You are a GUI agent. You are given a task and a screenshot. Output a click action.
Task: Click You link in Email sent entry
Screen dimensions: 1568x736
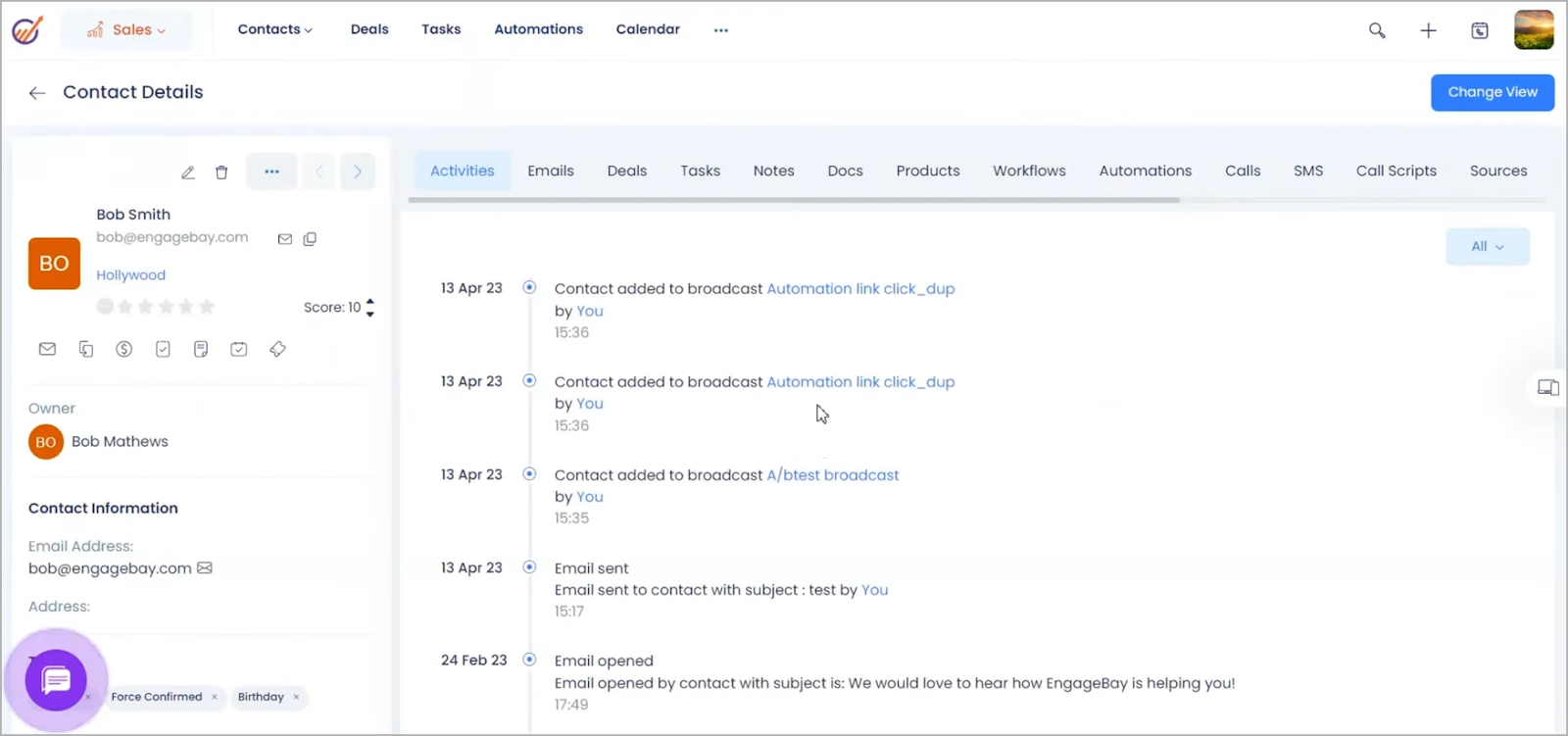(875, 590)
